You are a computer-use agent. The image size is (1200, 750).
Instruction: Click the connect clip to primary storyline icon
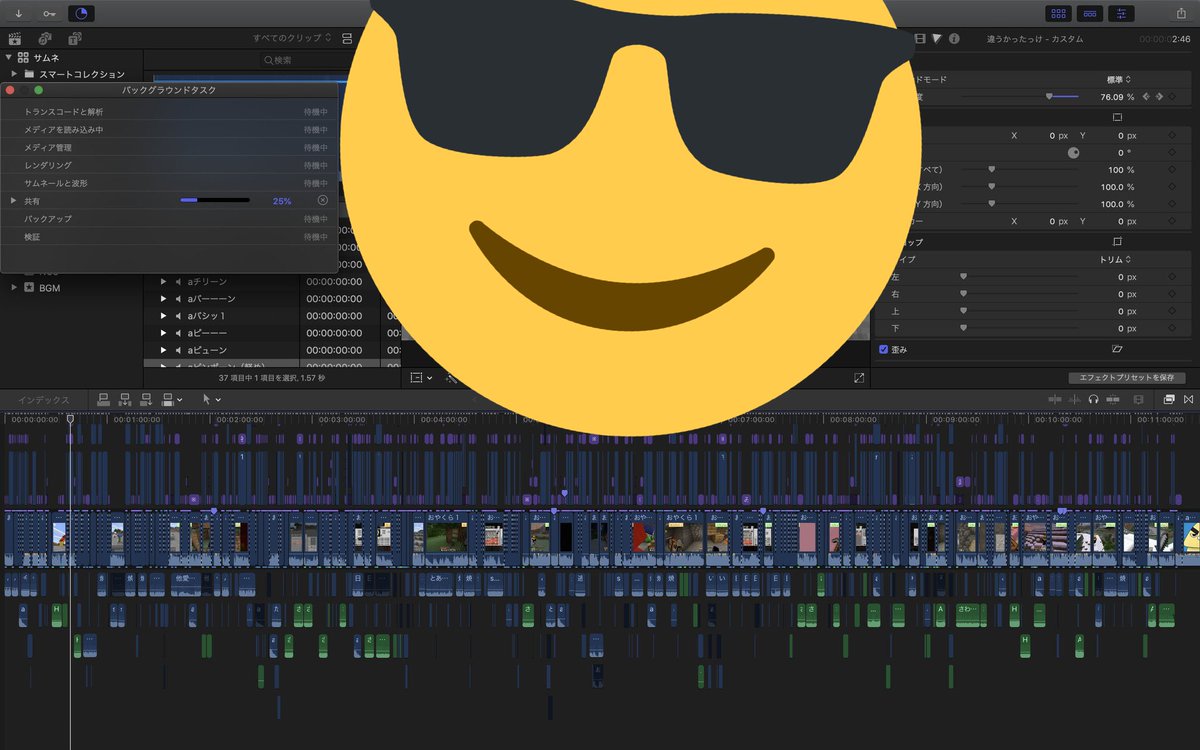pyautogui.click(x=104, y=399)
